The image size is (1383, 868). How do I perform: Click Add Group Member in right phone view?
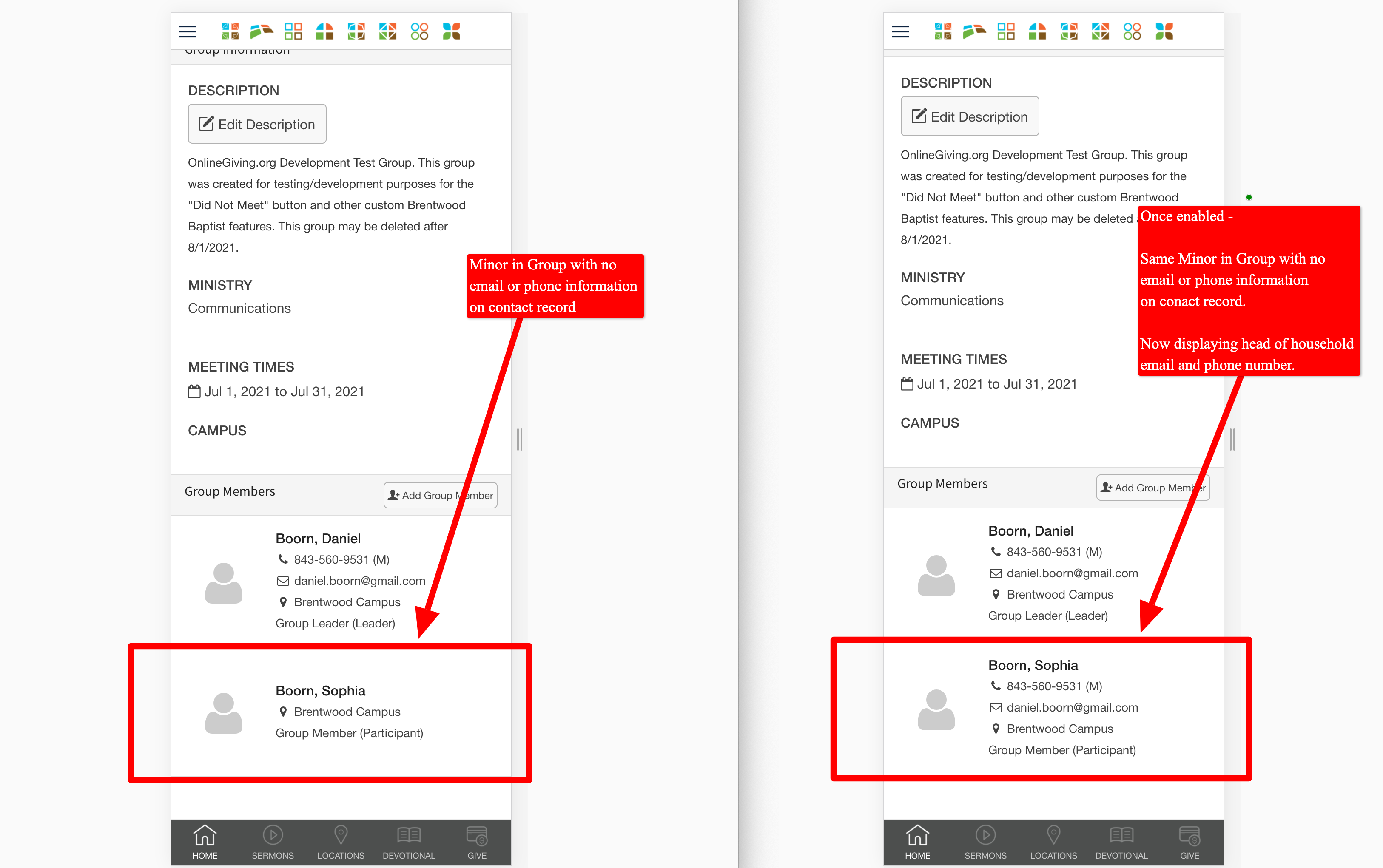point(1153,488)
